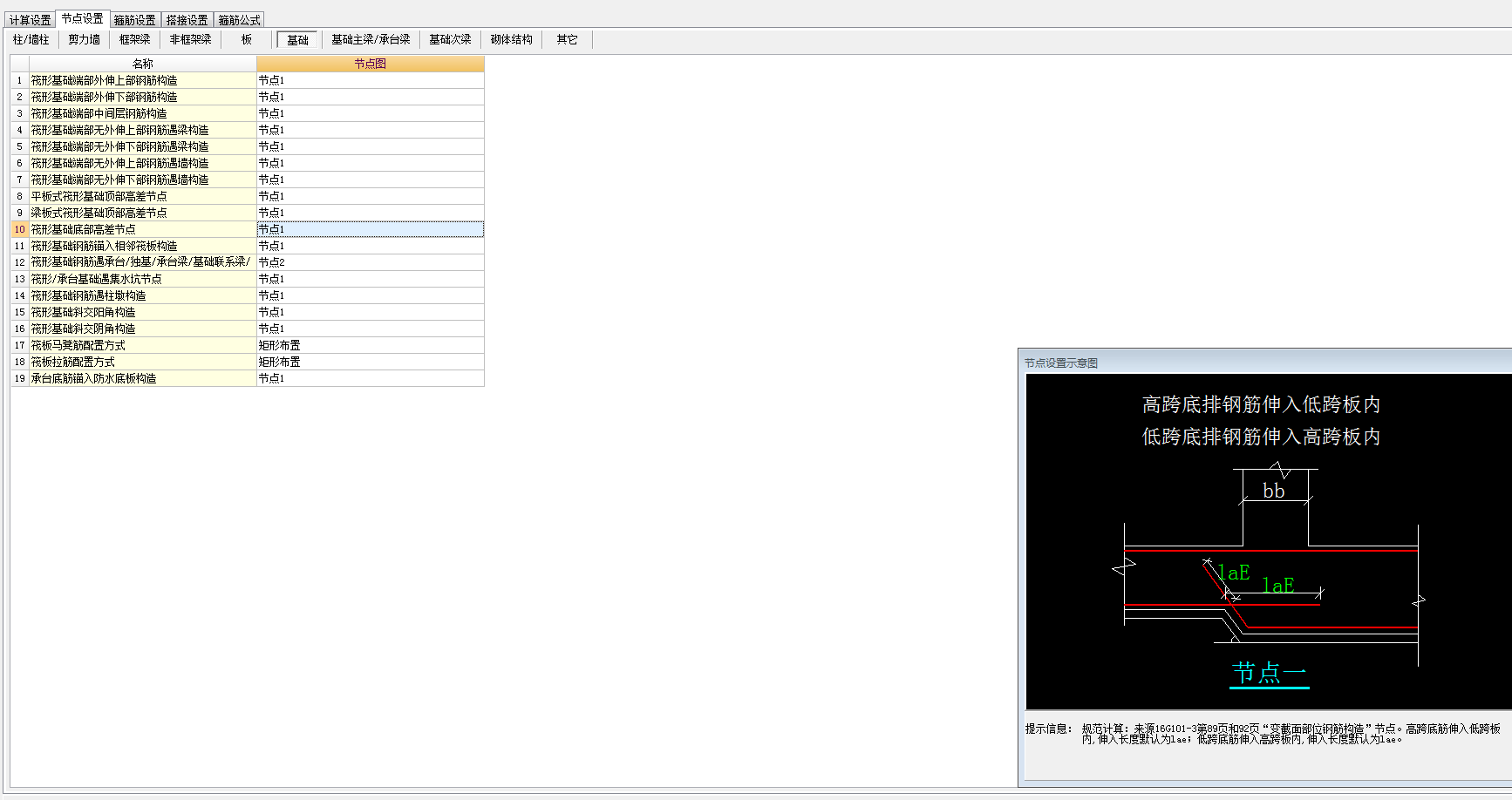The height and width of the screenshot is (800, 1512).
Task: Select row 筏形基础钢筋锚入相邻筏板构造
Action: click(143, 246)
